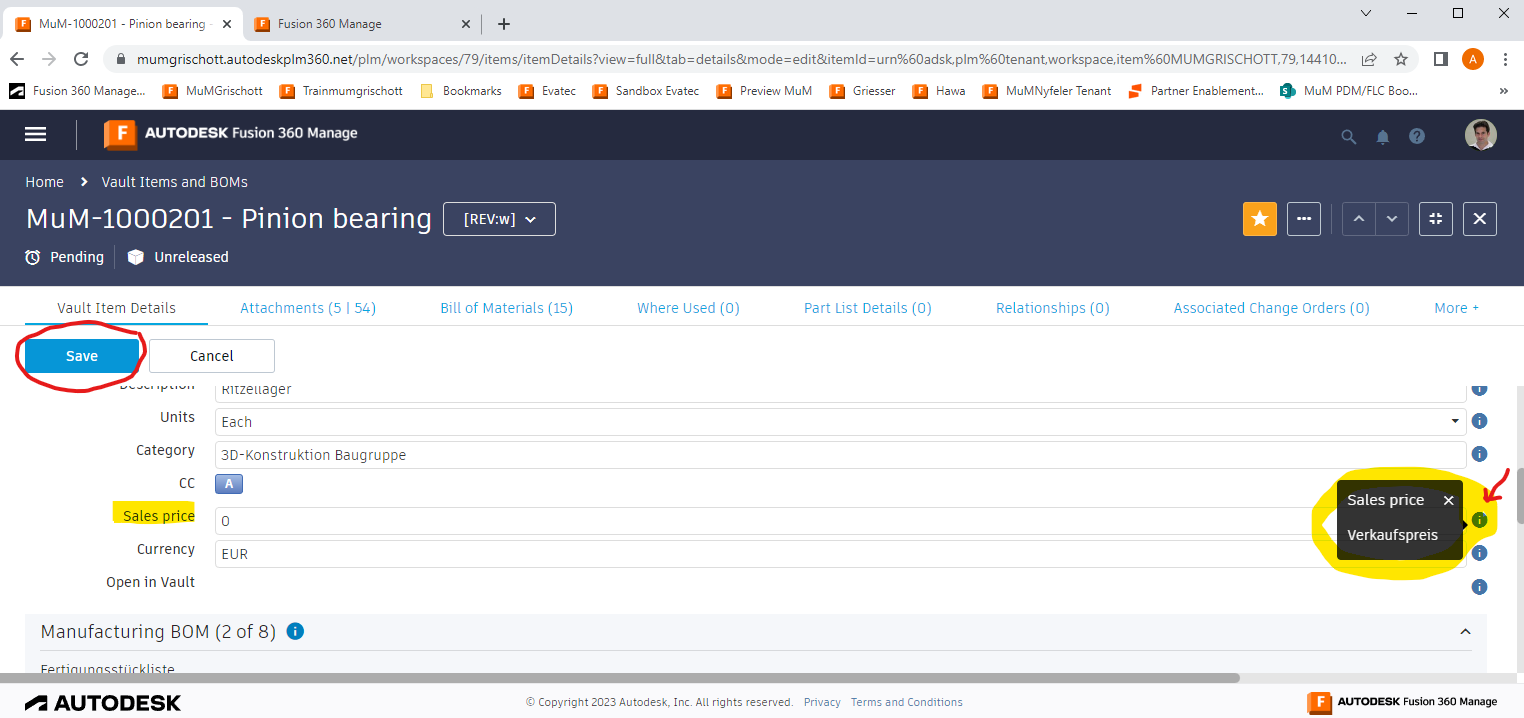Click the page vertical scrollbar
The width and height of the screenshot is (1524, 718).
[1519, 495]
